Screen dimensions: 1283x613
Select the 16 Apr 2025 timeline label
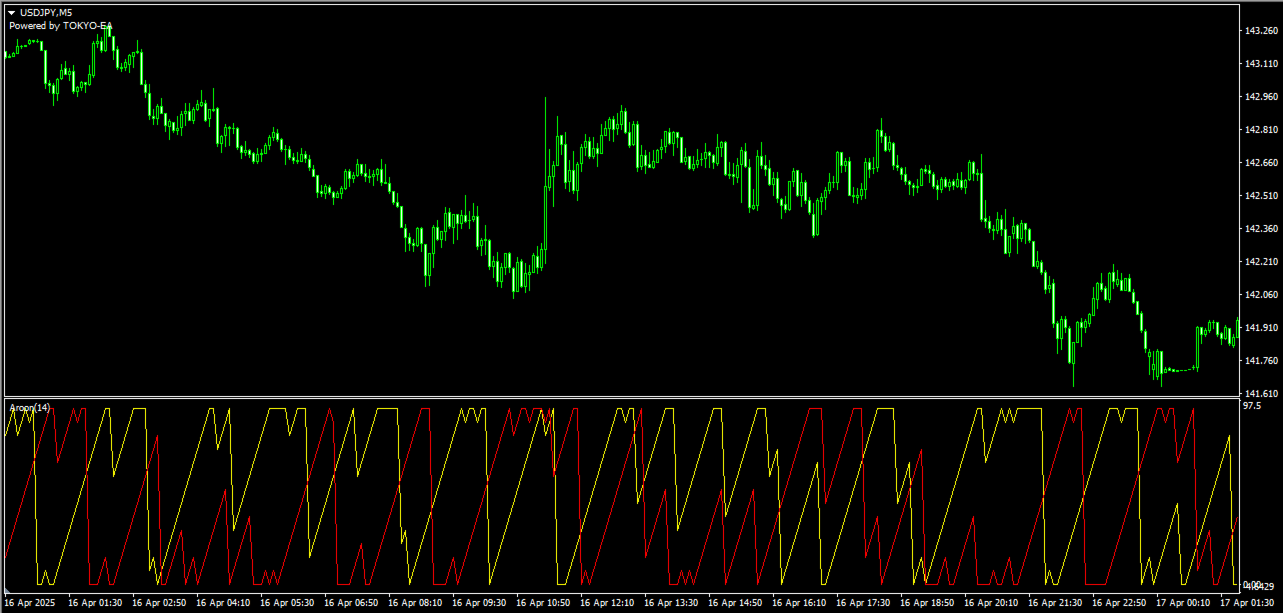pyautogui.click(x=28, y=603)
